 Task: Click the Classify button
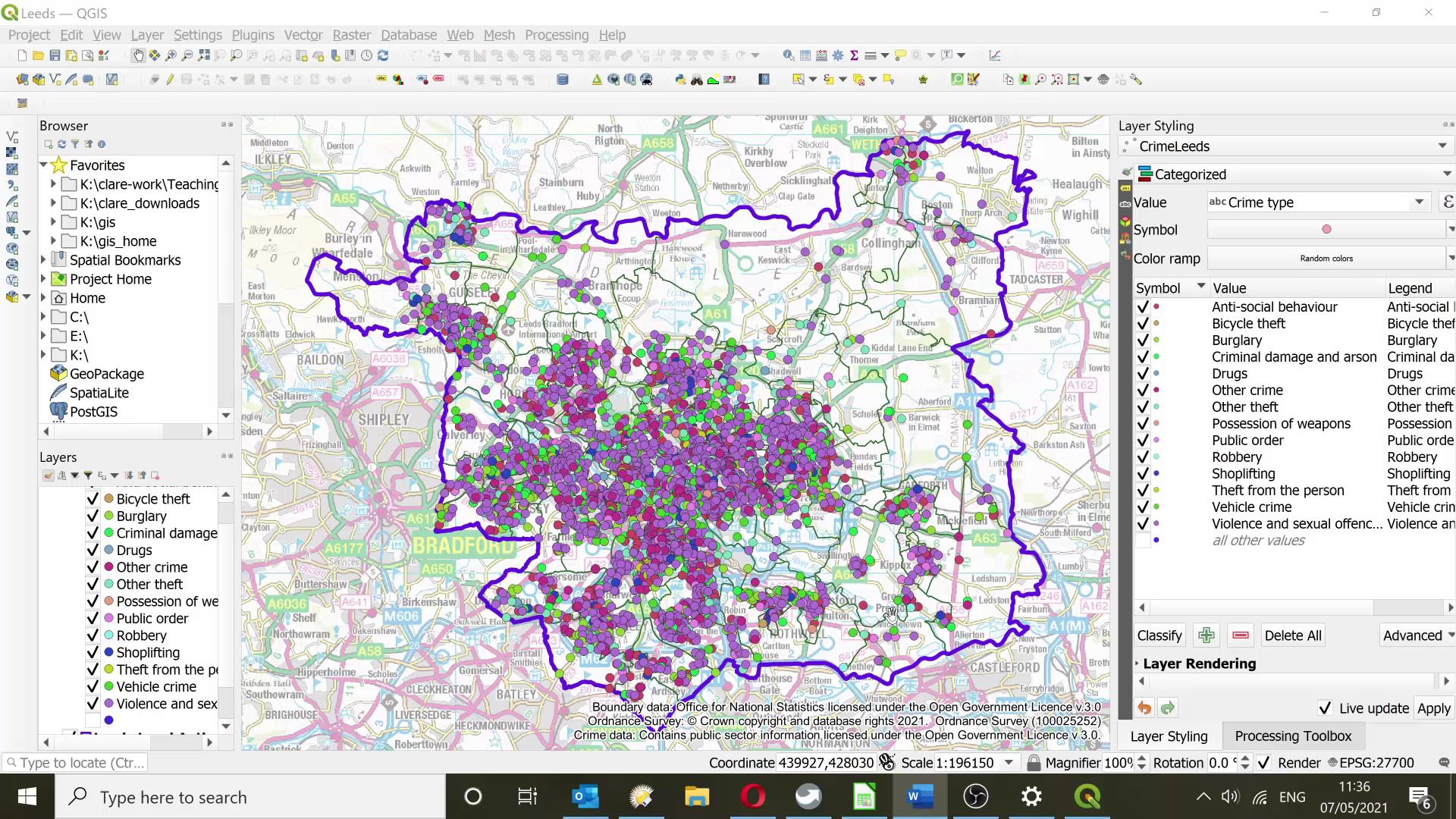(x=1159, y=635)
